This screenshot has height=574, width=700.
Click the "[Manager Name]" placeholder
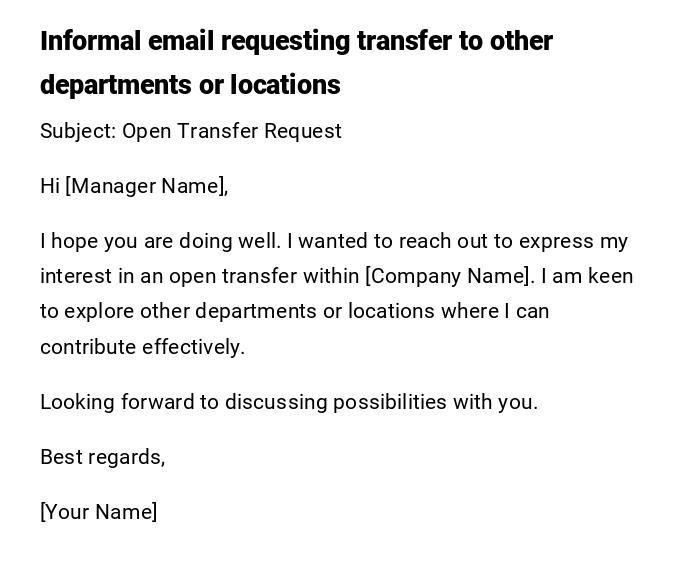click(x=146, y=186)
